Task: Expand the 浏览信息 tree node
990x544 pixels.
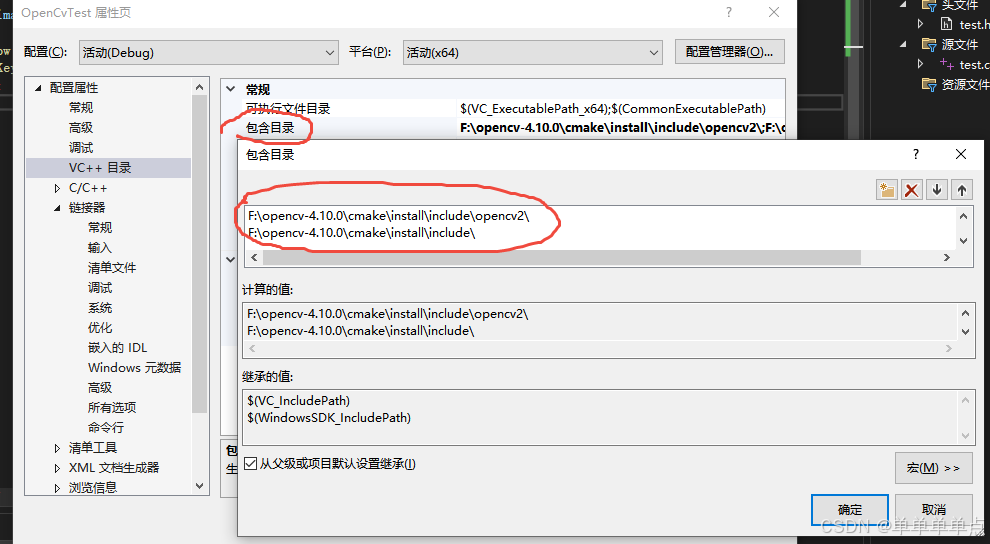Action: pyautogui.click(x=57, y=488)
